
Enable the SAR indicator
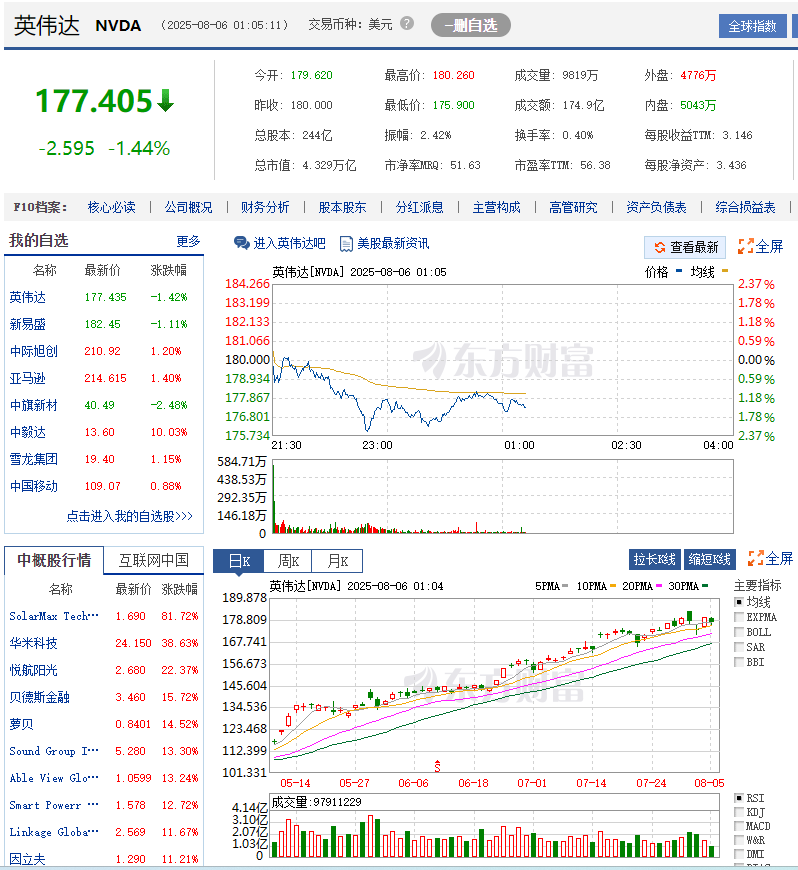click(x=739, y=647)
